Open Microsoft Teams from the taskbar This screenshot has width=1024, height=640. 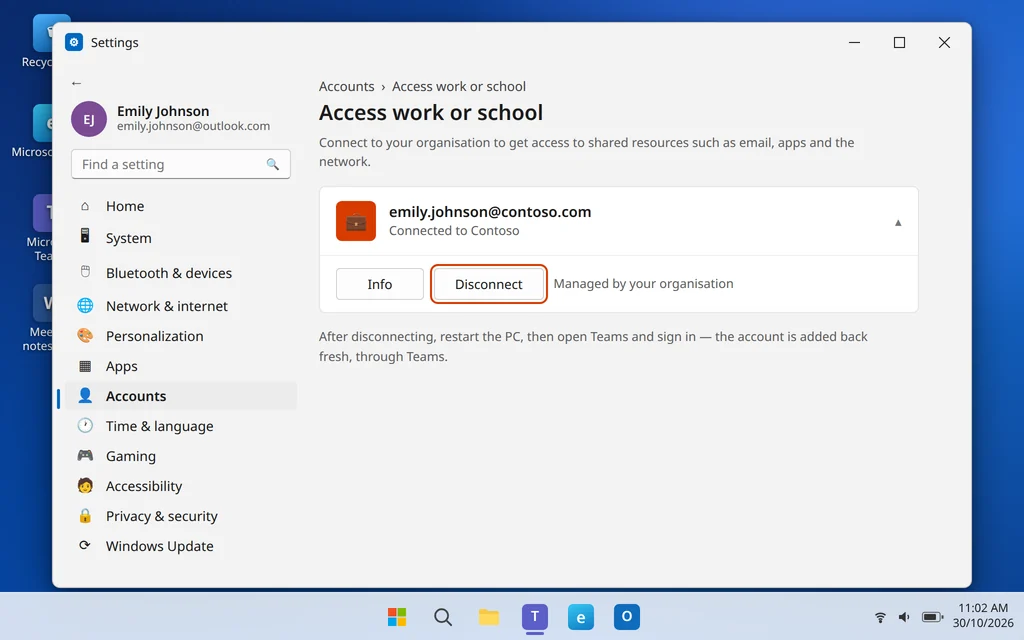pyautogui.click(x=535, y=616)
